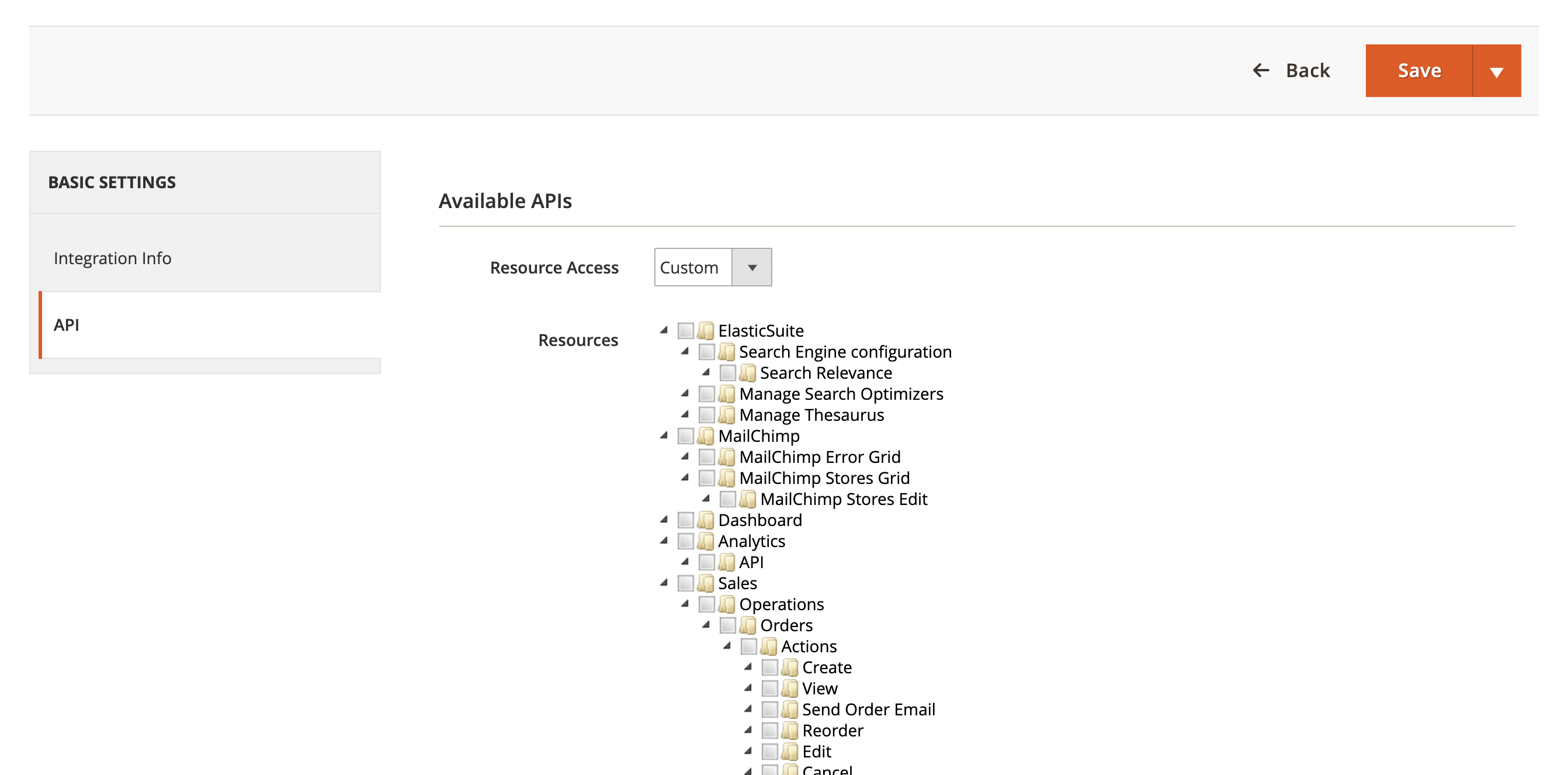
Task: Open the Save button options arrow
Action: tap(1496, 71)
